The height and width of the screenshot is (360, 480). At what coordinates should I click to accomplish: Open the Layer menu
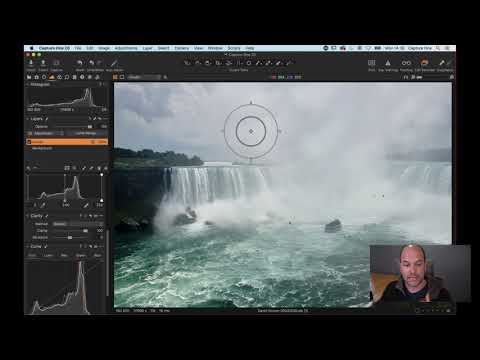(148, 48)
